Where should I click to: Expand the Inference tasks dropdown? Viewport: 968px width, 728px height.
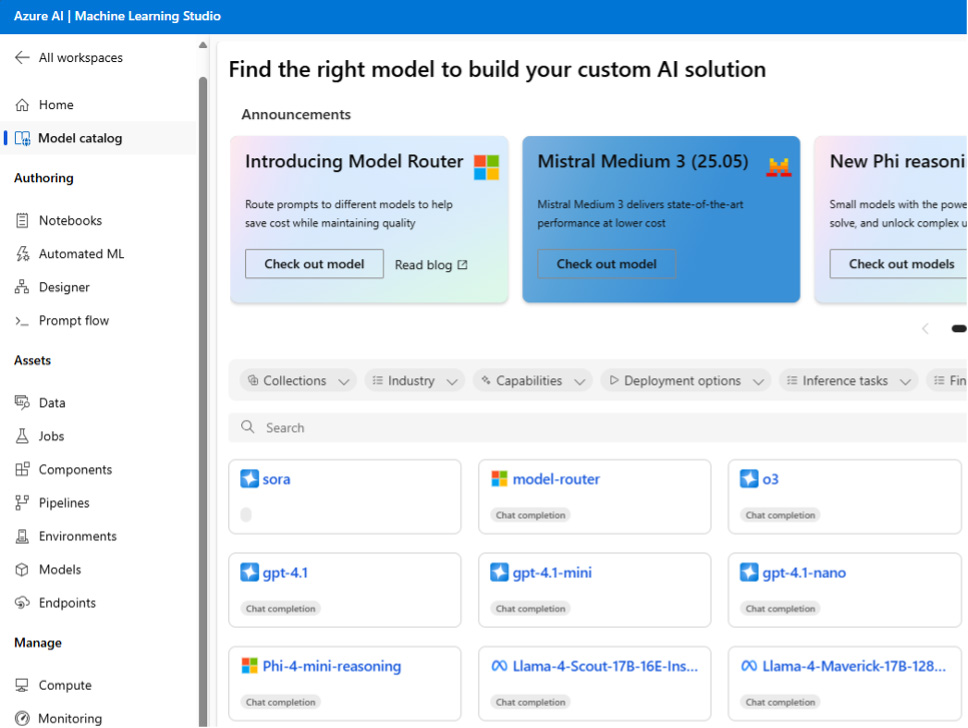[x=849, y=381]
